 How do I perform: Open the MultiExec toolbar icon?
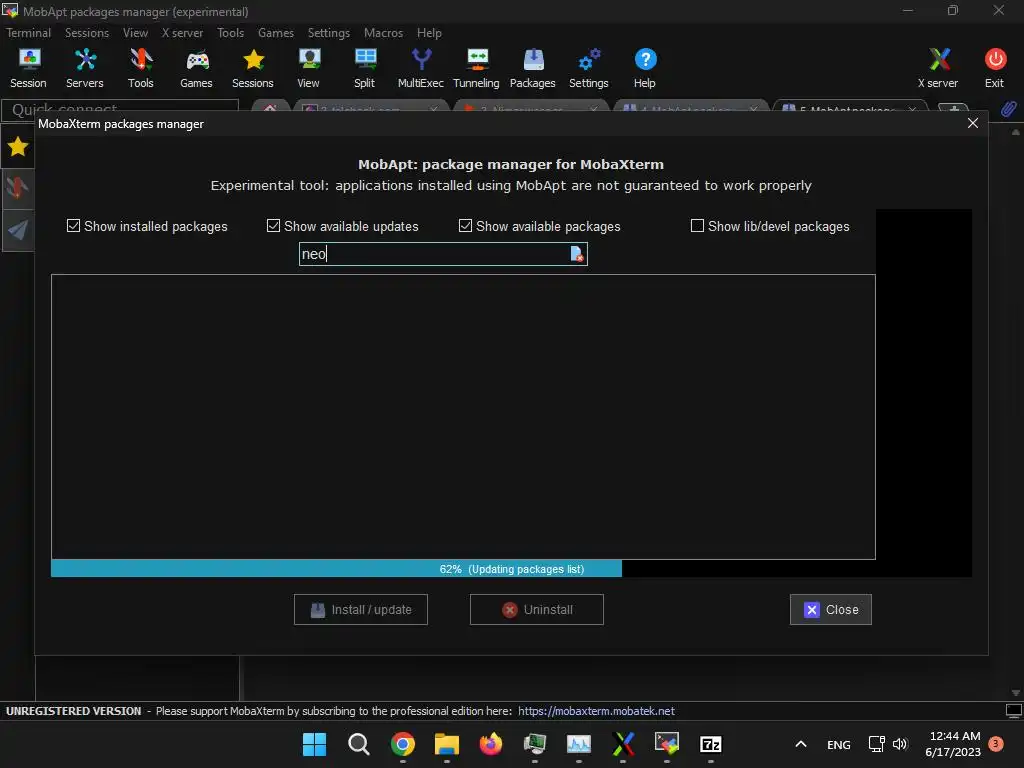(x=421, y=68)
